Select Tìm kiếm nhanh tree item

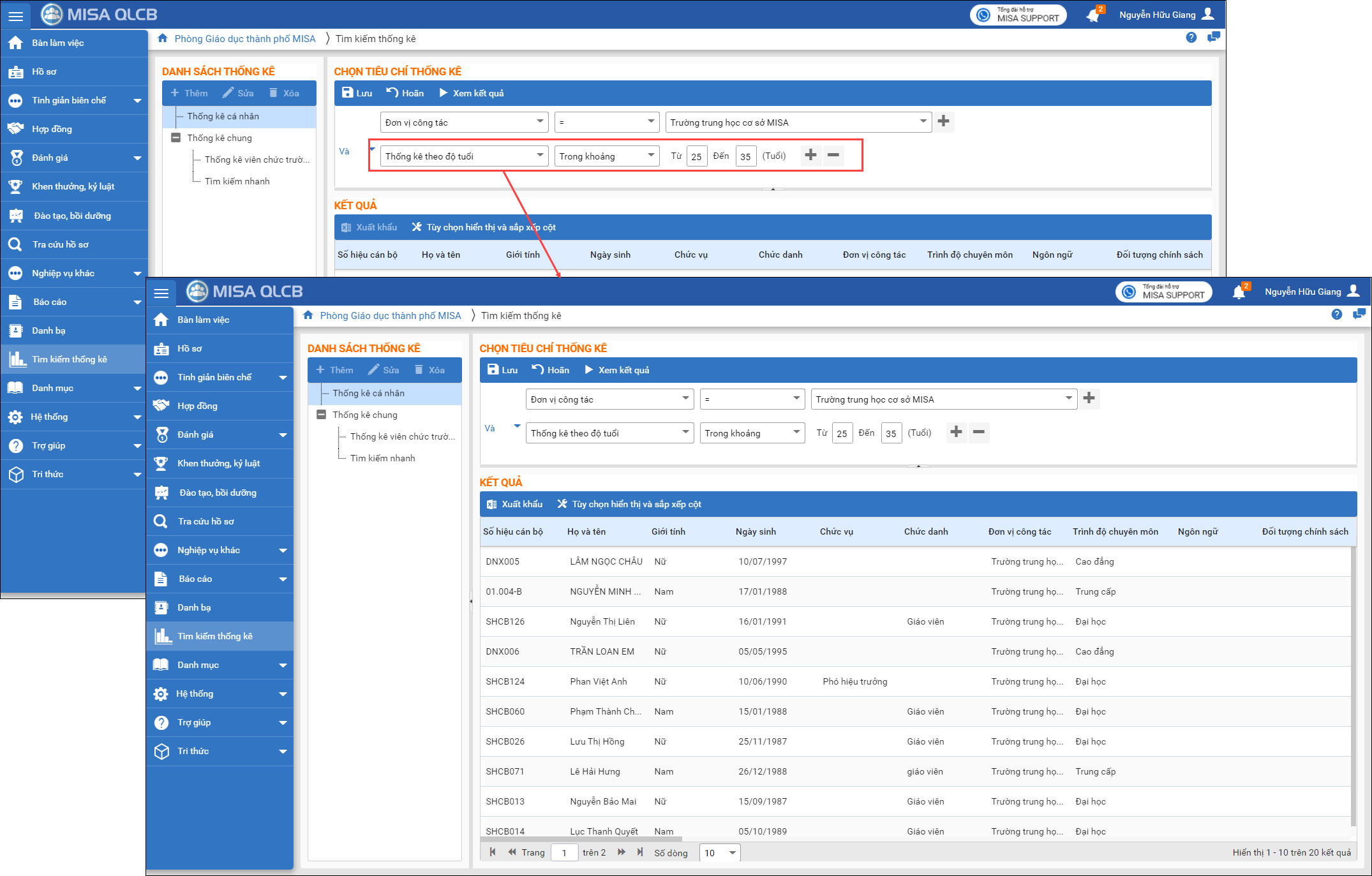(382, 458)
